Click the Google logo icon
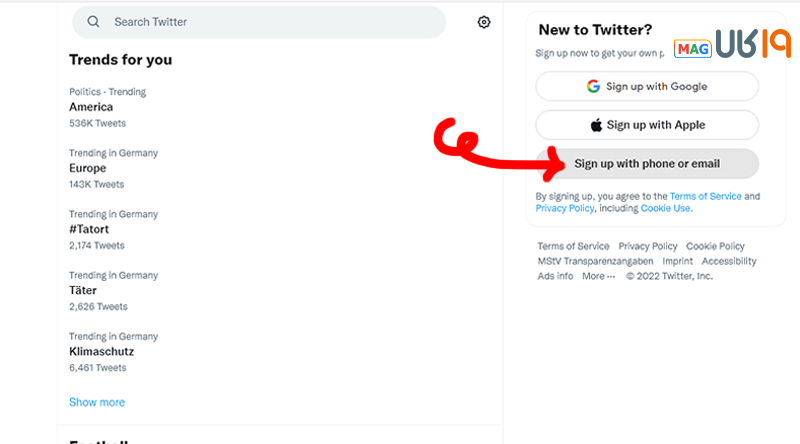800x444 pixels. click(593, 86)
